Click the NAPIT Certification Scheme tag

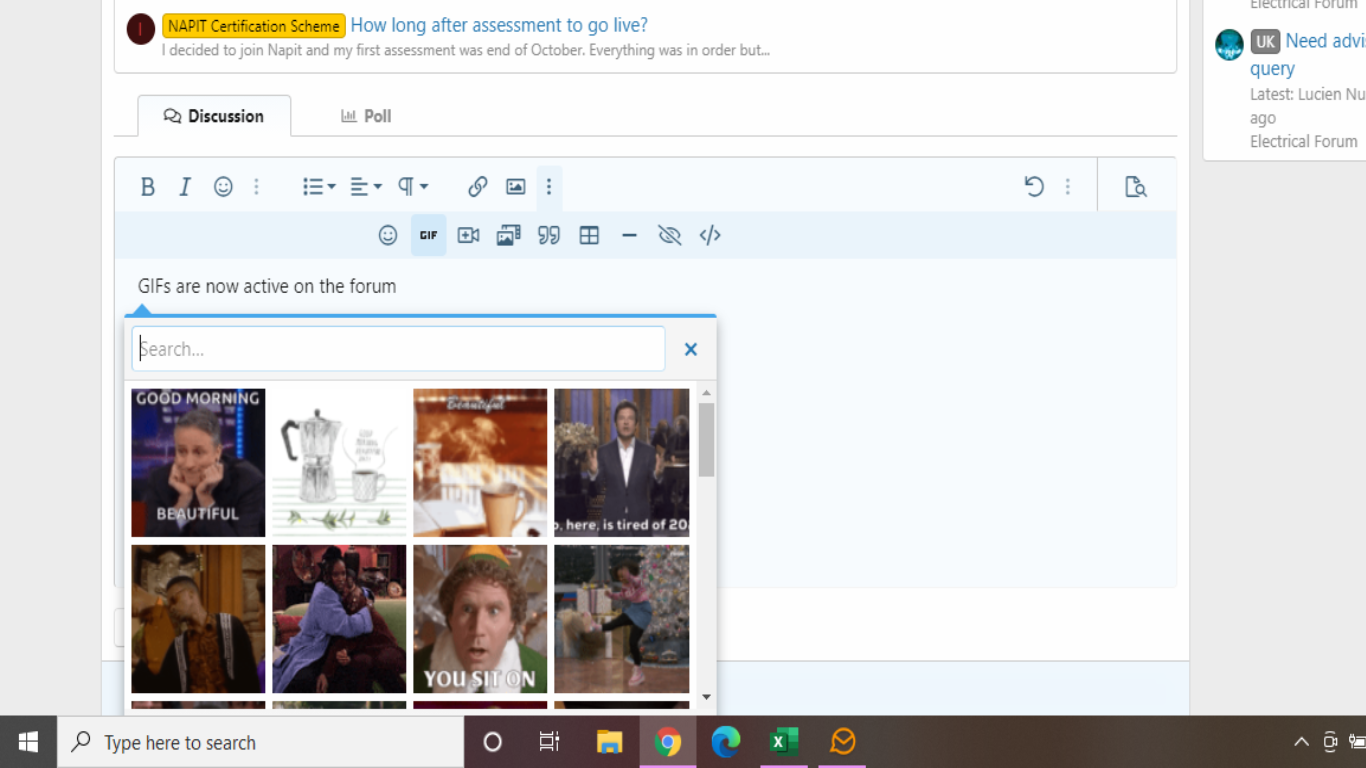click(x=254, y=26)
